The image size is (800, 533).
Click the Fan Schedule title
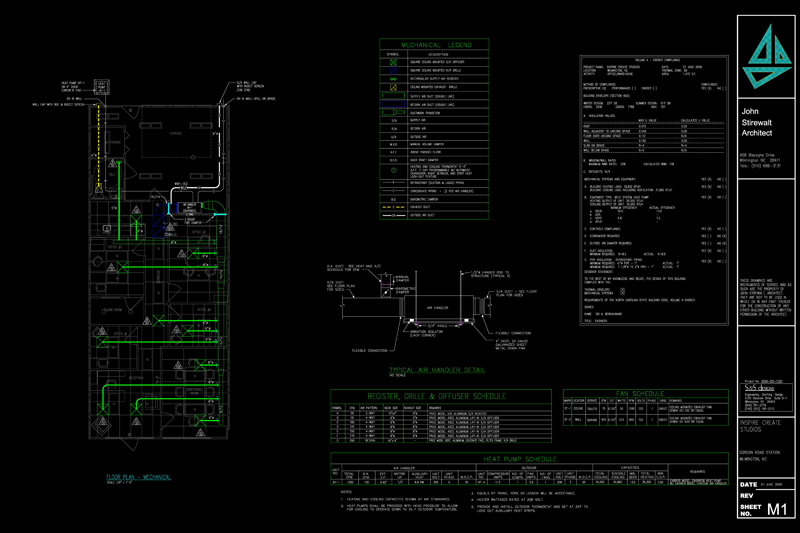tap(638, 396)
